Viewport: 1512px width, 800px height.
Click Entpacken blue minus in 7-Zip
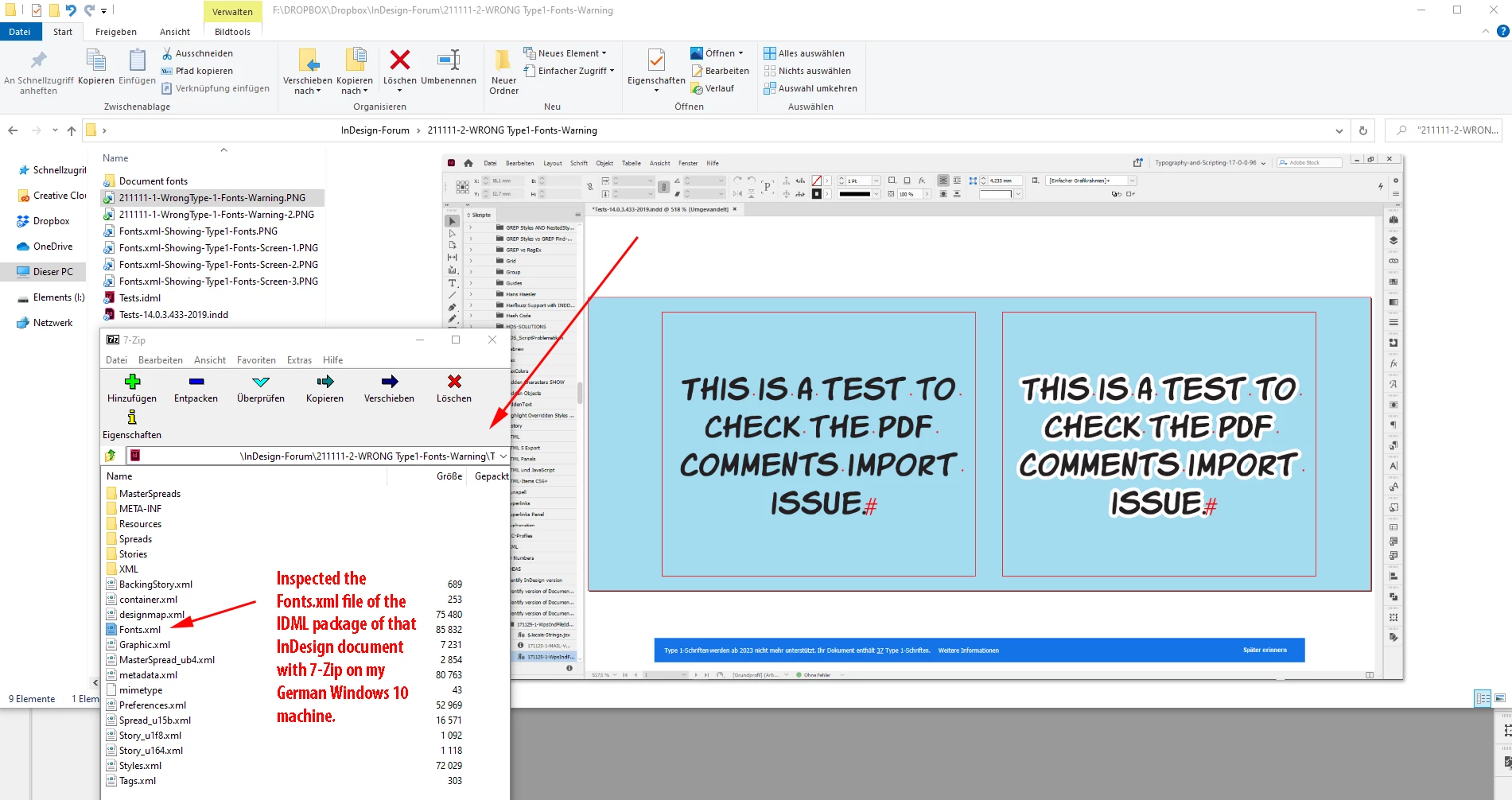[x=196, y=382]
